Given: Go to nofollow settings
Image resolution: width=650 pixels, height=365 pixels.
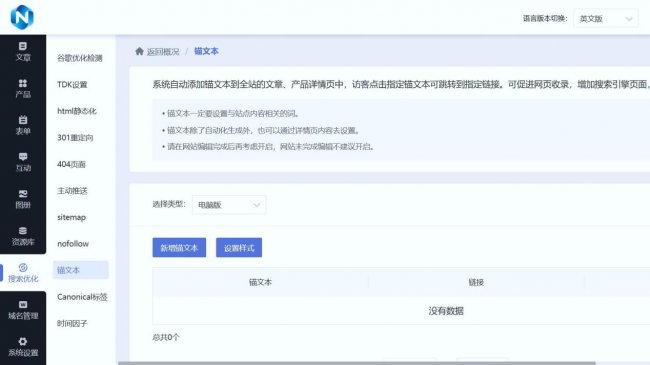Looking at the screenshot, I should (x=73, y=244).
